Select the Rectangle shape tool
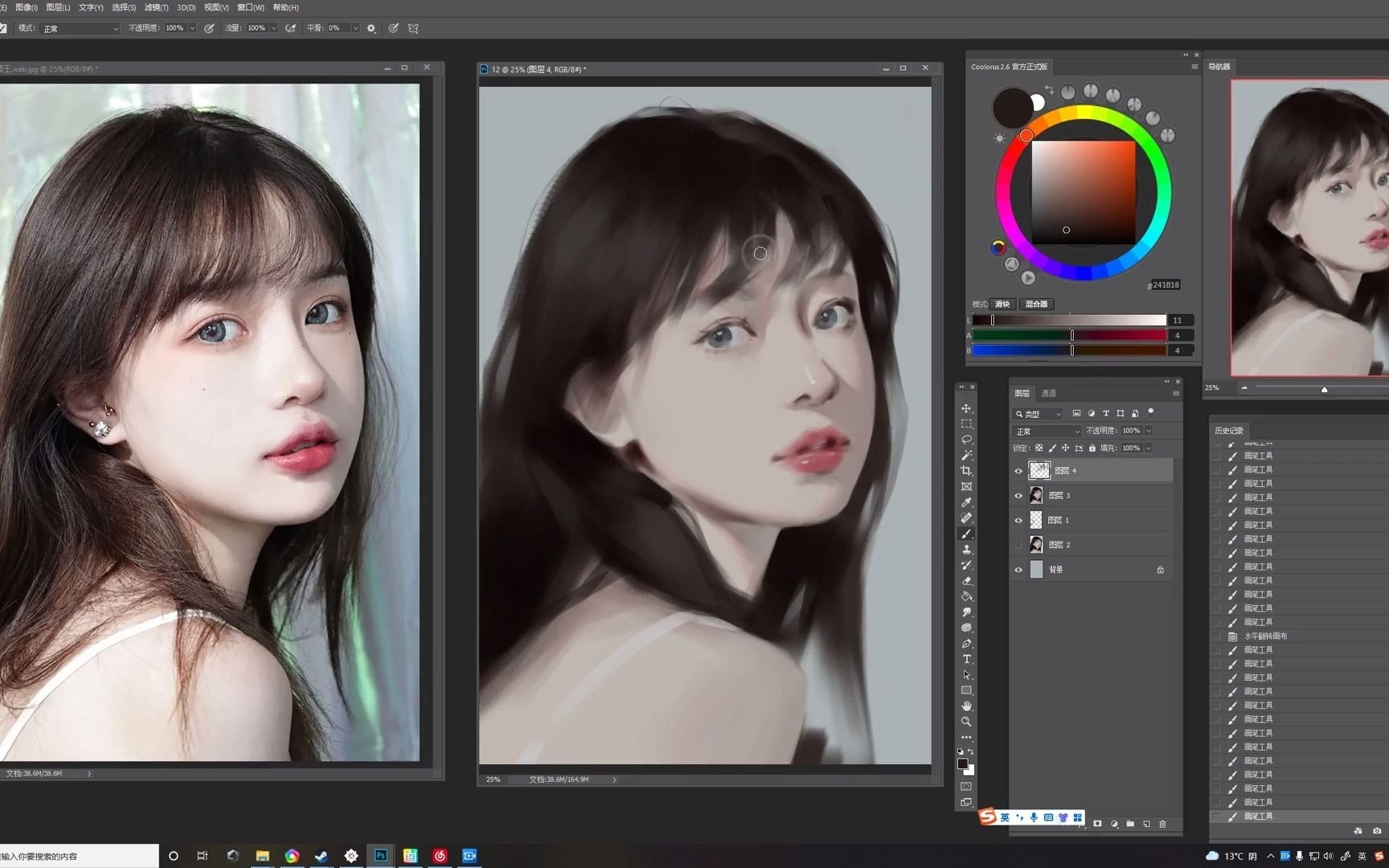Screen dimensions: 1389x868 coord(966,690)
